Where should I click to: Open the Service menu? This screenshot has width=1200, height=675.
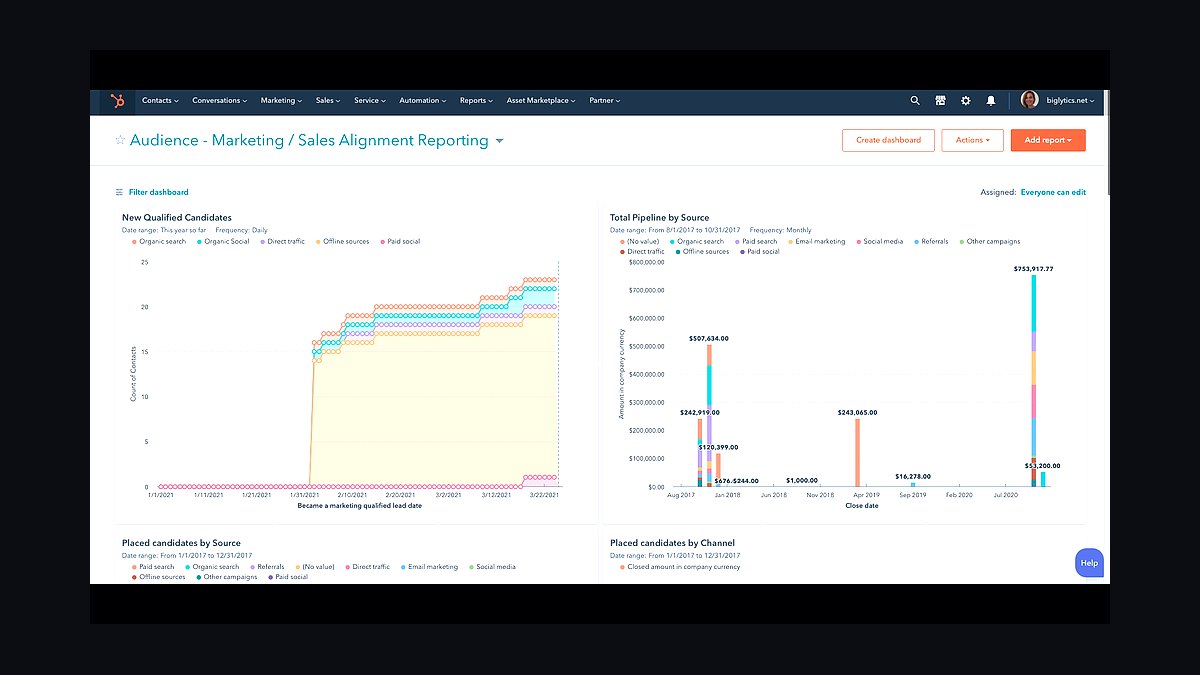(370, 101)
